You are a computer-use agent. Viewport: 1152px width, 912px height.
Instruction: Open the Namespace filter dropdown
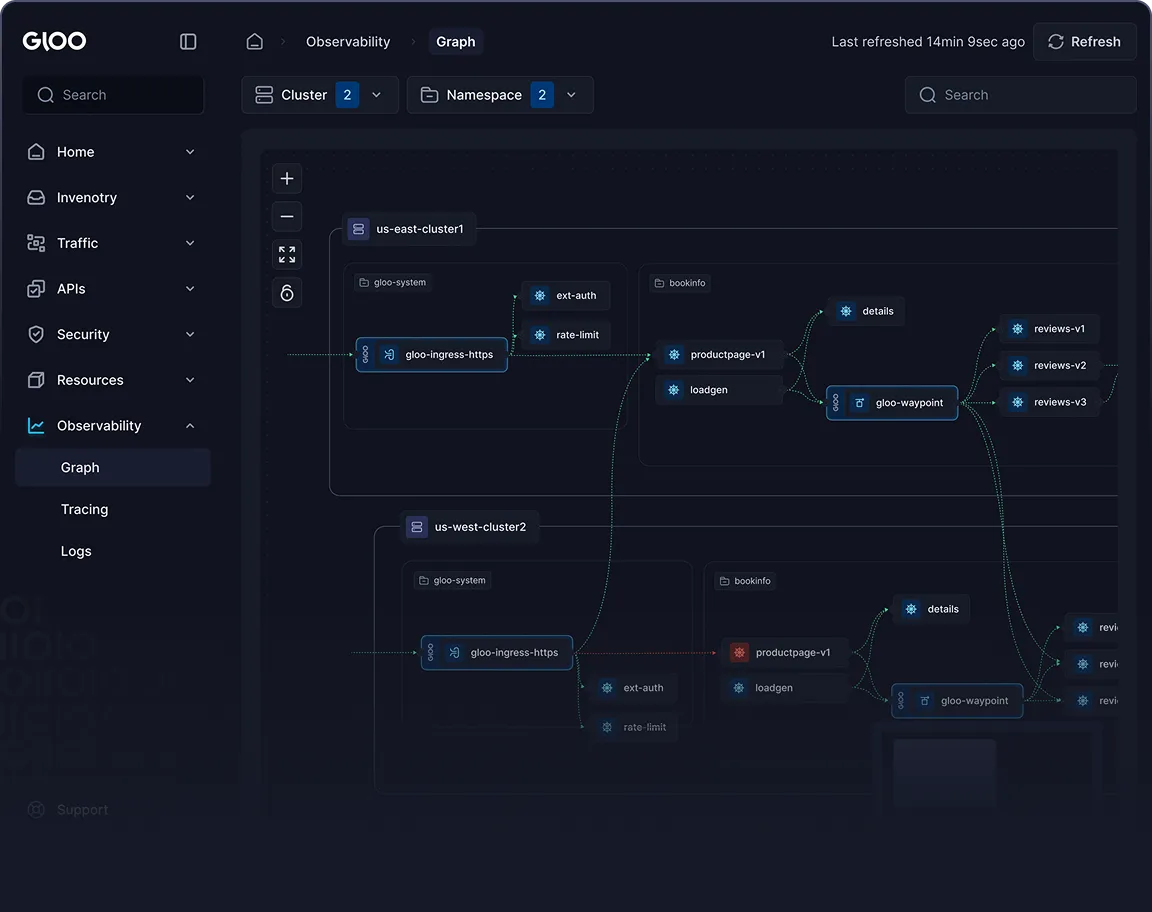[x=500, y=95]
